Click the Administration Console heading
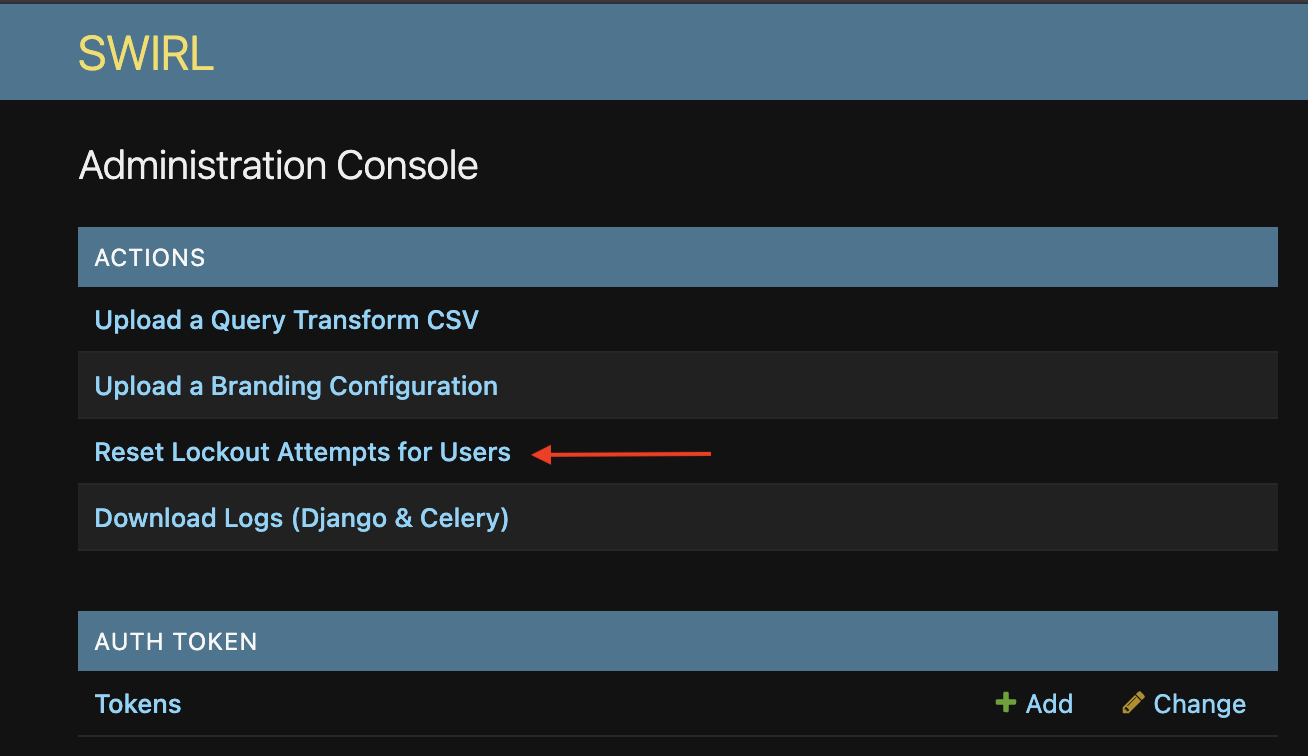 pos(279,165)
